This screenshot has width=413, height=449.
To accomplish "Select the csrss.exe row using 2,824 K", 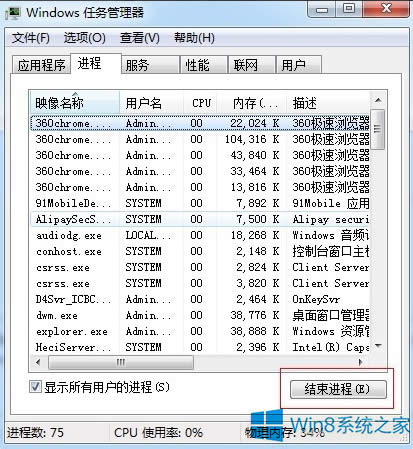I will tap(200, 267).
